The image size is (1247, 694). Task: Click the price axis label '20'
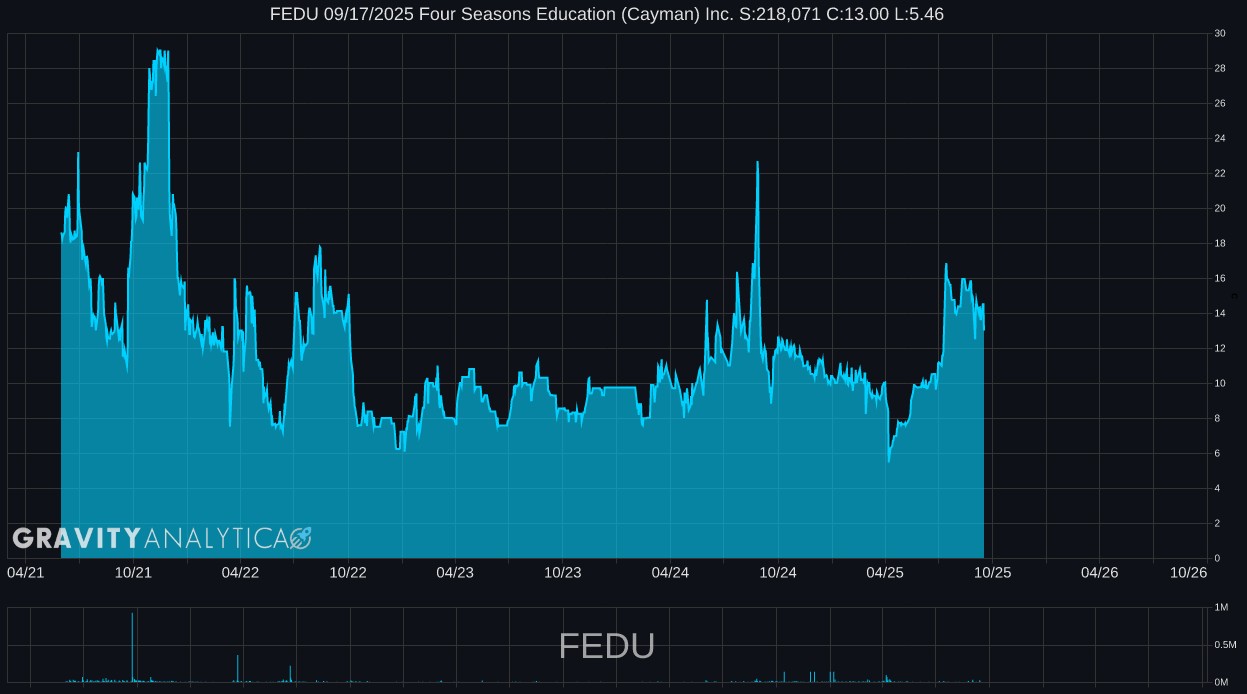[1220, 208]
